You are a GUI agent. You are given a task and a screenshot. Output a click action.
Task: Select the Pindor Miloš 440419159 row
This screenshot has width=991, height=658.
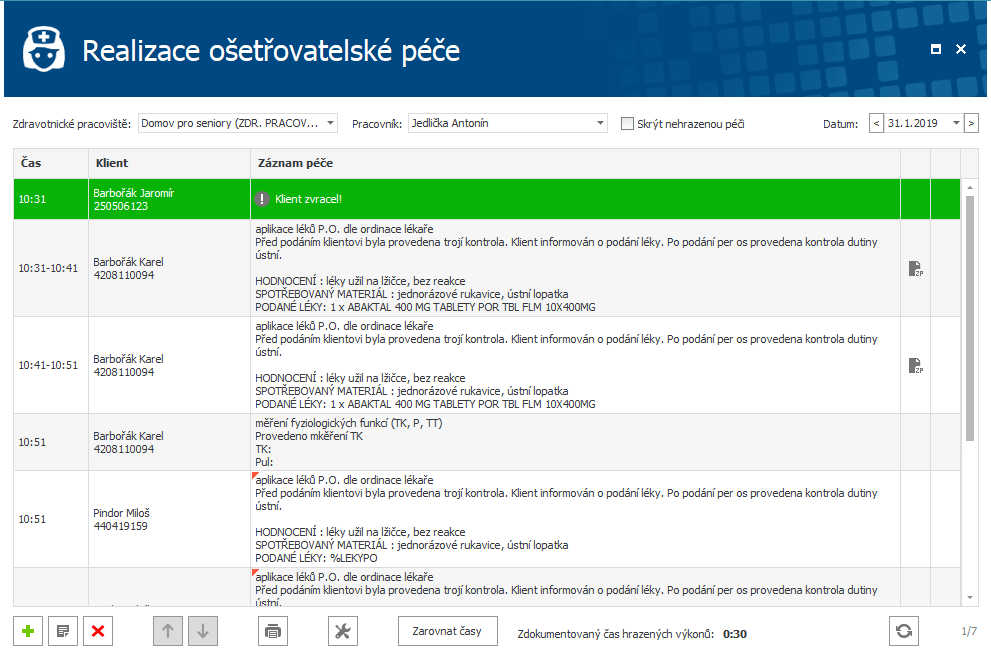pos(487,519)
